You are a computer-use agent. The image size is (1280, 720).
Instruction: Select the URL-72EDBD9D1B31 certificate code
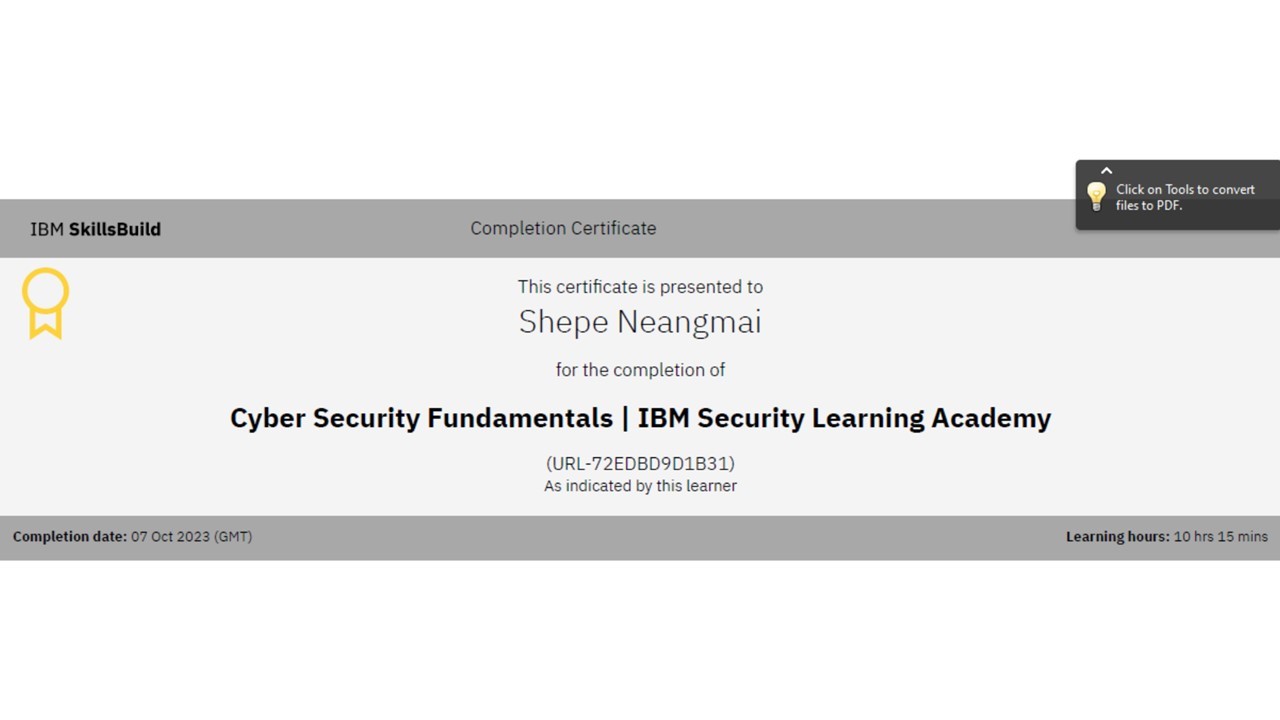tap(640, 463)
